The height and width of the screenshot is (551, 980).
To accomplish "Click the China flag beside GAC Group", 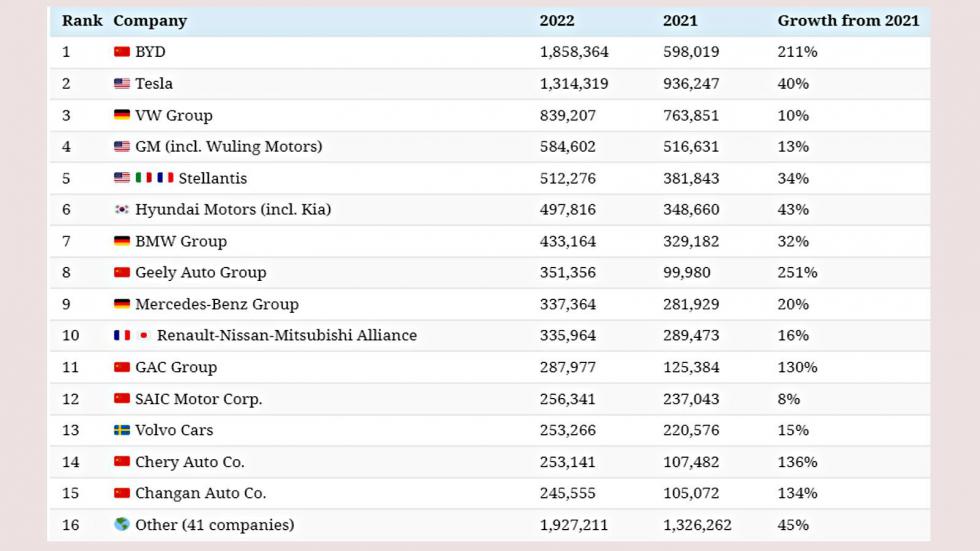I will 122,367.
